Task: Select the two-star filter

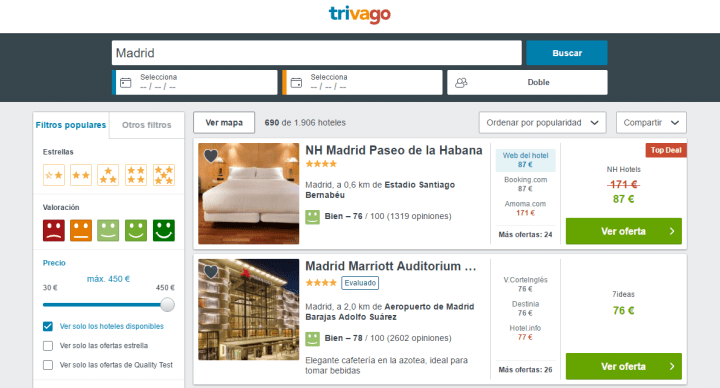Action: [x=81, y=175]
